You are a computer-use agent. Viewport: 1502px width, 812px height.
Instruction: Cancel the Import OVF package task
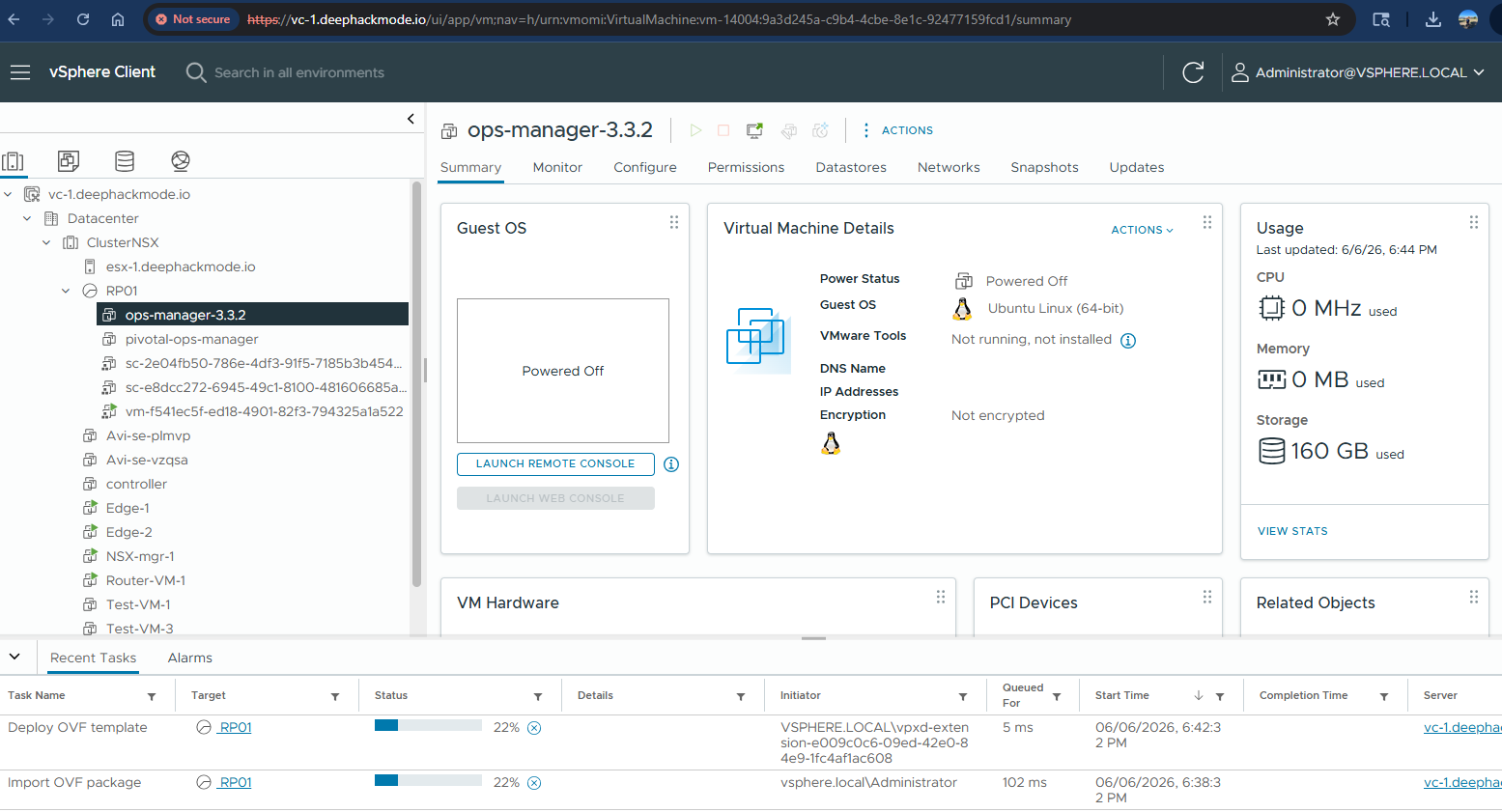coord(534,783)
